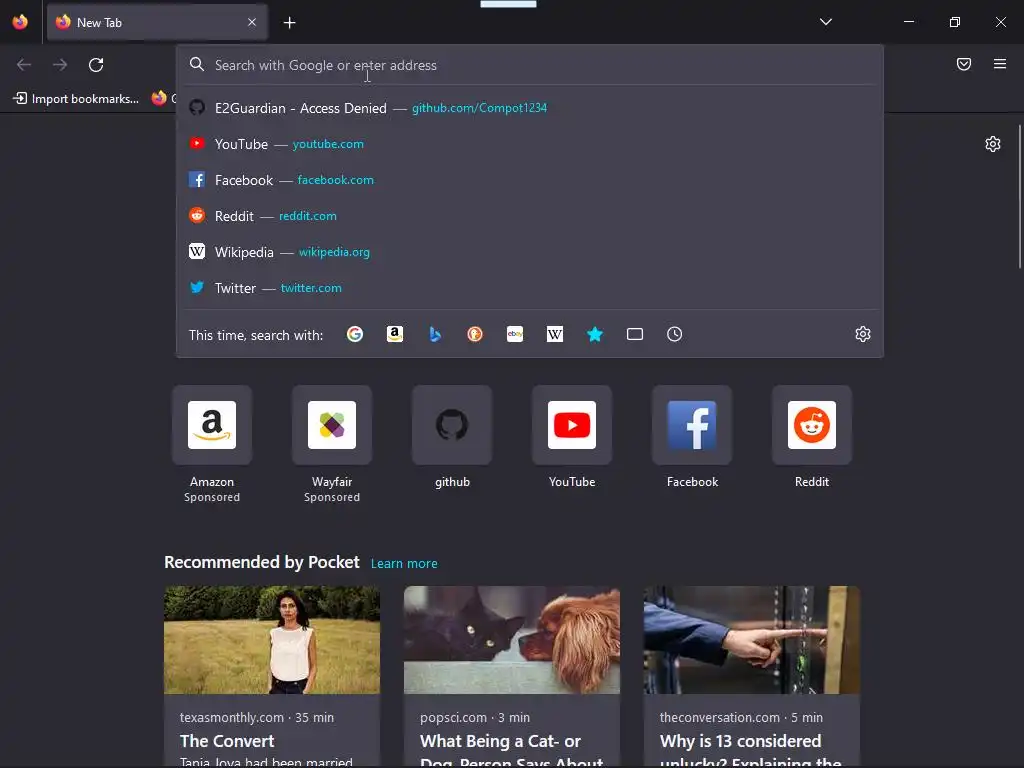Choose E2Guardian - Access Denied suggestion
This screenshot has height=768, width=1024.
pyautogui.click(x=530, y=108)
